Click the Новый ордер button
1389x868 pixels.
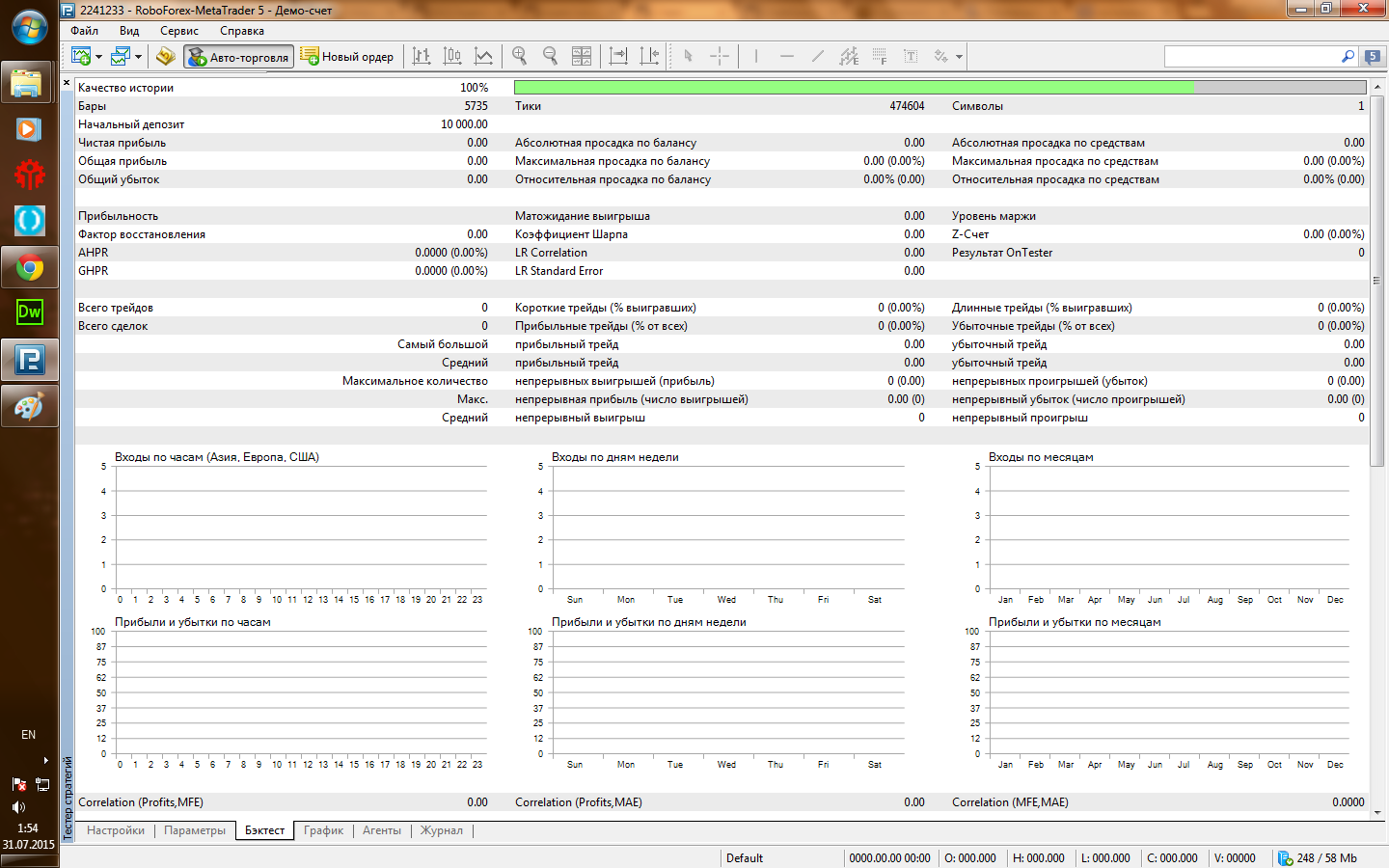[347, 57]
